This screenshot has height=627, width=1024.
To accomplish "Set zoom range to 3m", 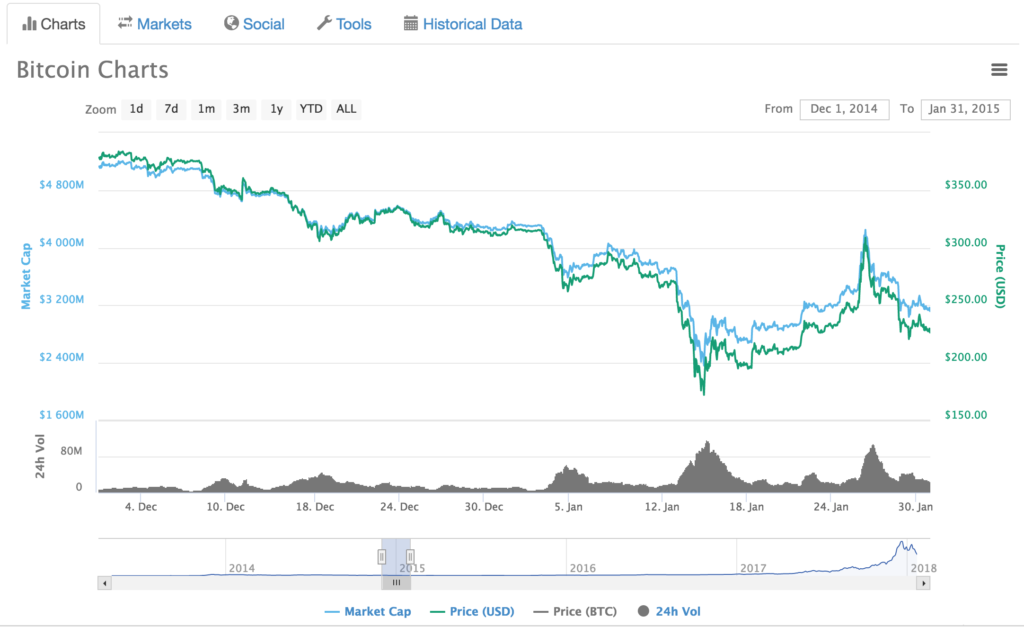I will click(242, 109).
